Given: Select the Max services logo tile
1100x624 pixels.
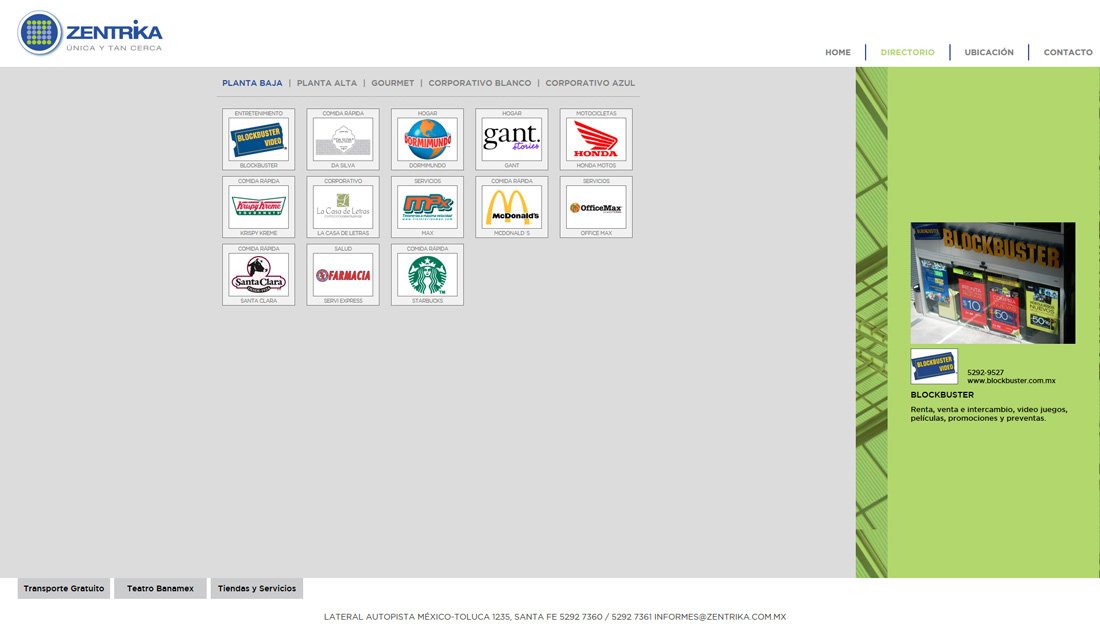Looking at the screenshot, I should point(427,207).
